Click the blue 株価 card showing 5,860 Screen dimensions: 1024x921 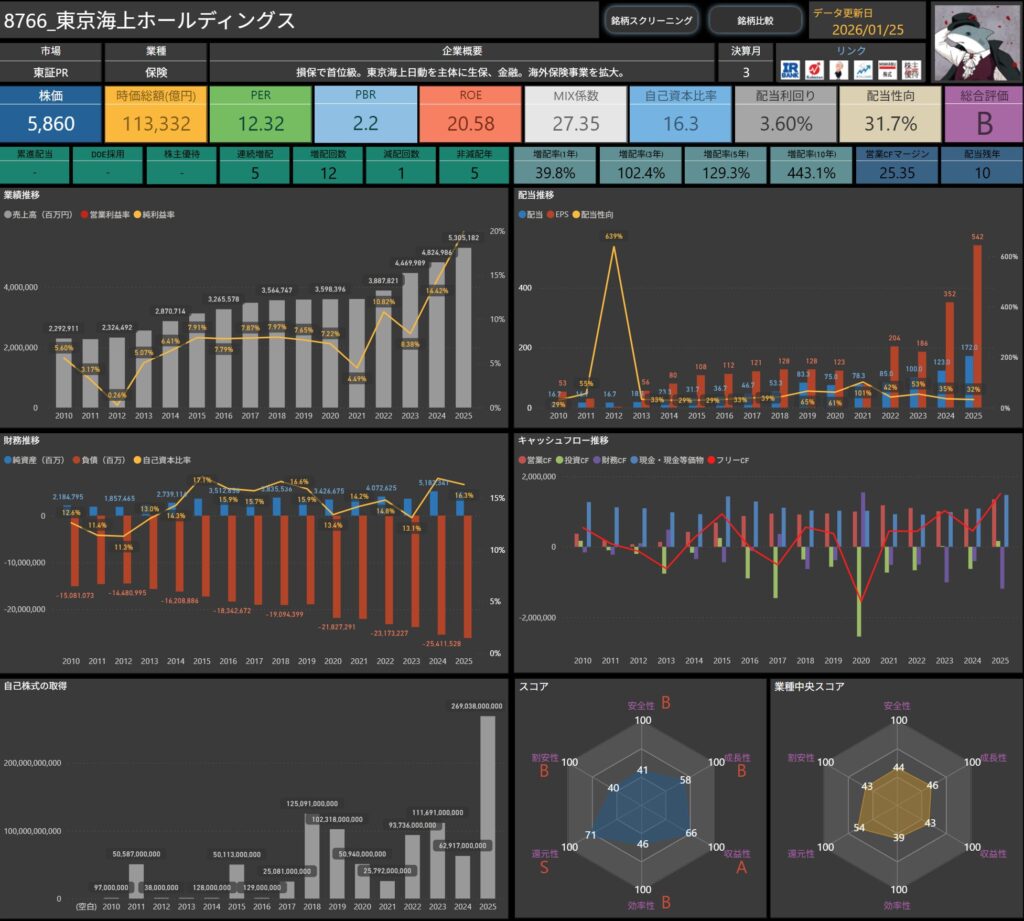pos(50,112)
